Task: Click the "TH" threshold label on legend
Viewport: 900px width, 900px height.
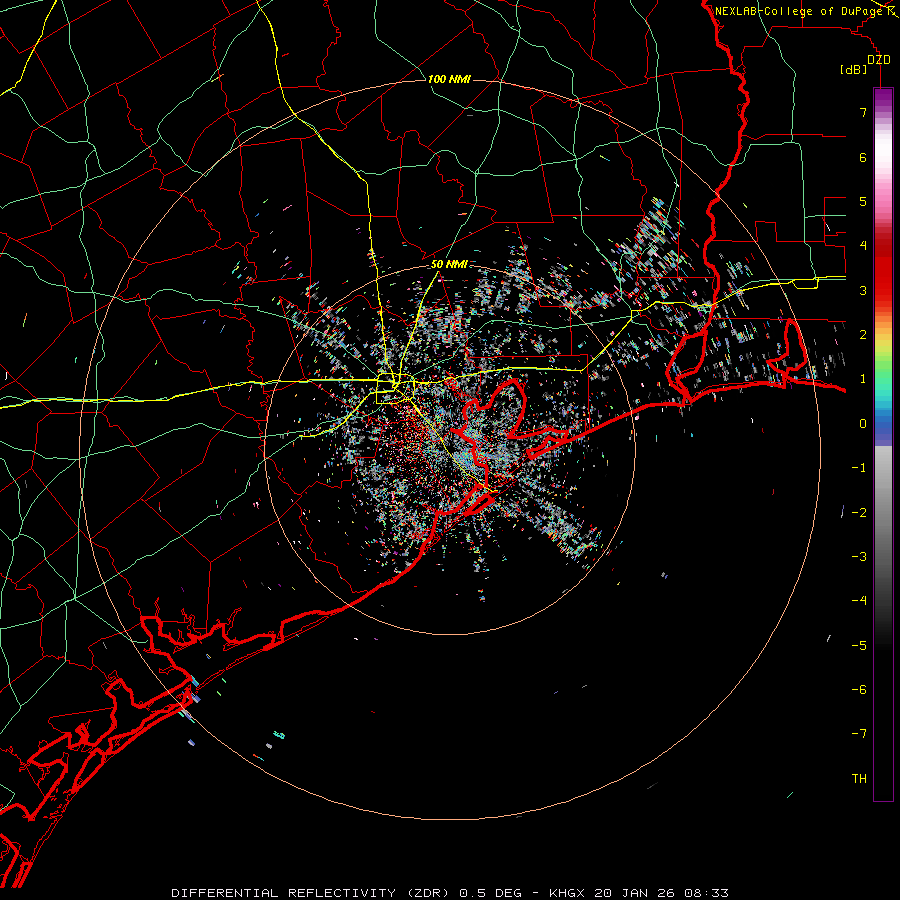Action: [x=859, y=779]
